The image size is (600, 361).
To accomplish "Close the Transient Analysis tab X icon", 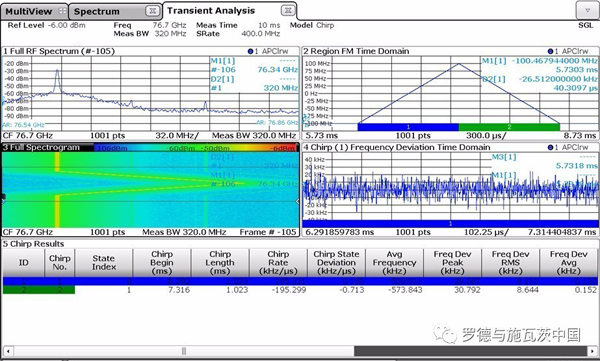I will click(x=288, y=11).
